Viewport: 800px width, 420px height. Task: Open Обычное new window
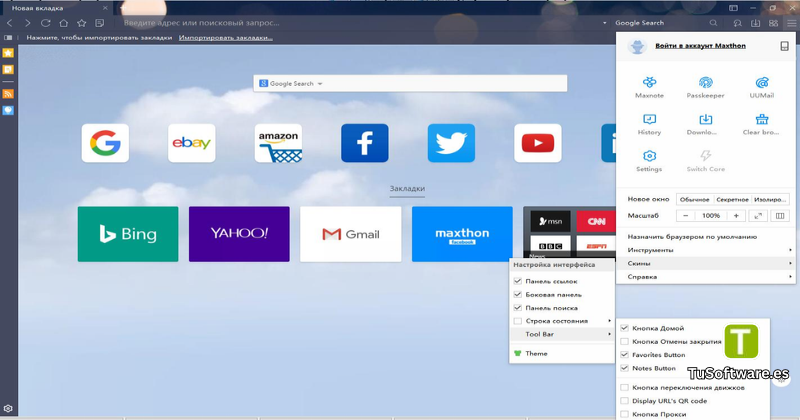[694, 200]
